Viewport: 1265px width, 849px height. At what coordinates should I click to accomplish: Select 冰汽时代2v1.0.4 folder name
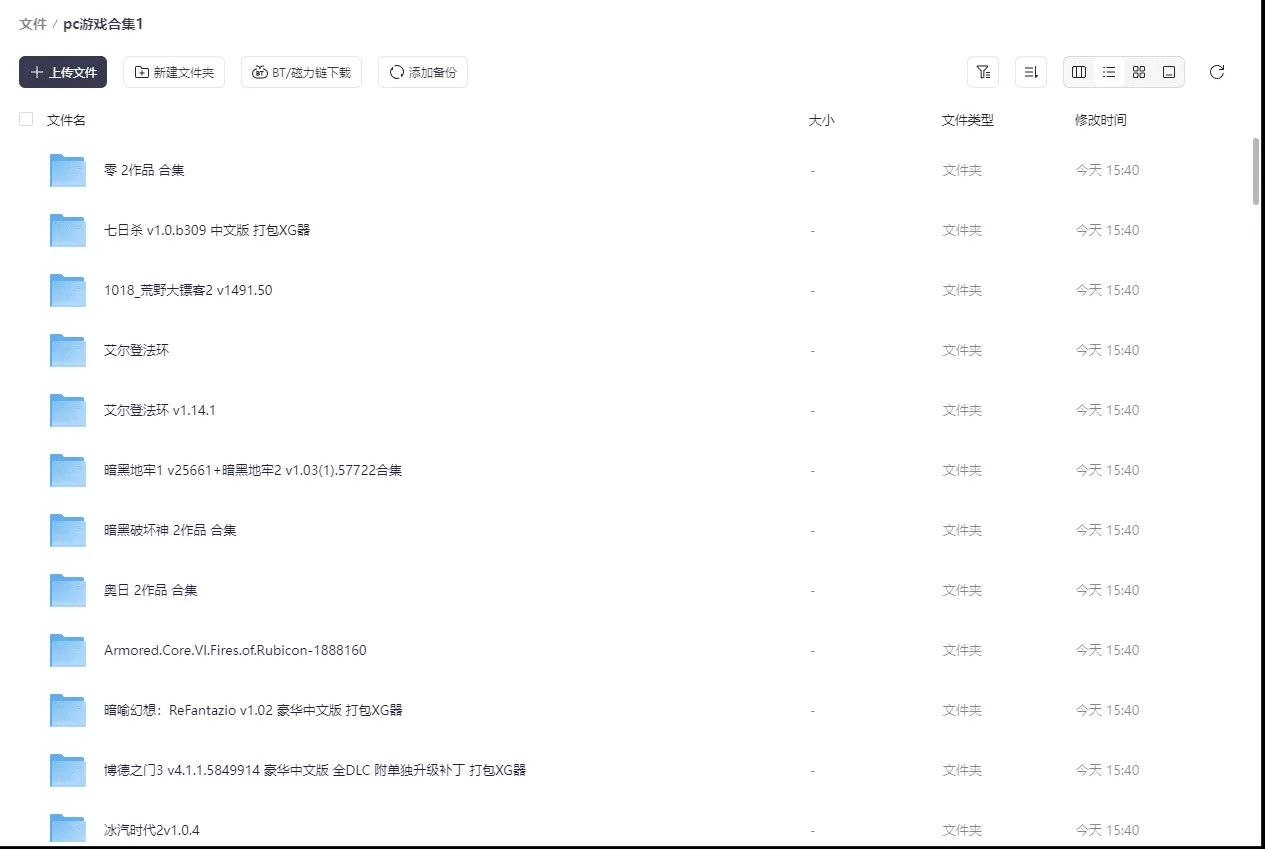[x=152, y=830]
